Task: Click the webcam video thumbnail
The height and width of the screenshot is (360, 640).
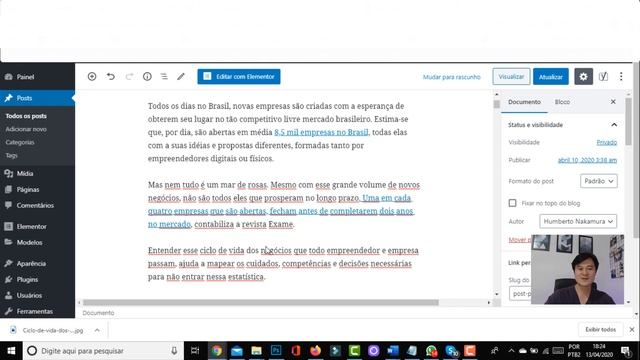Action: click(578, 269)
